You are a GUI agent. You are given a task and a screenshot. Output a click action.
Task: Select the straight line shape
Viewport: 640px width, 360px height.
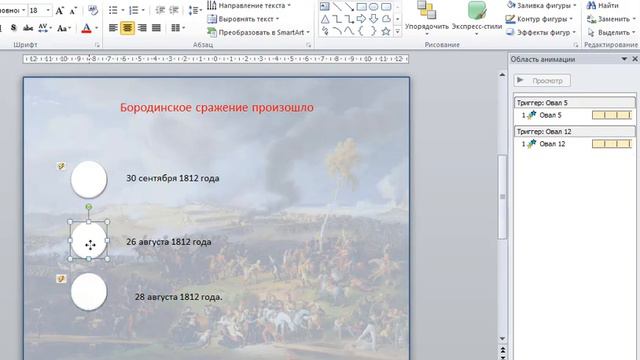(x=337, y=7)
